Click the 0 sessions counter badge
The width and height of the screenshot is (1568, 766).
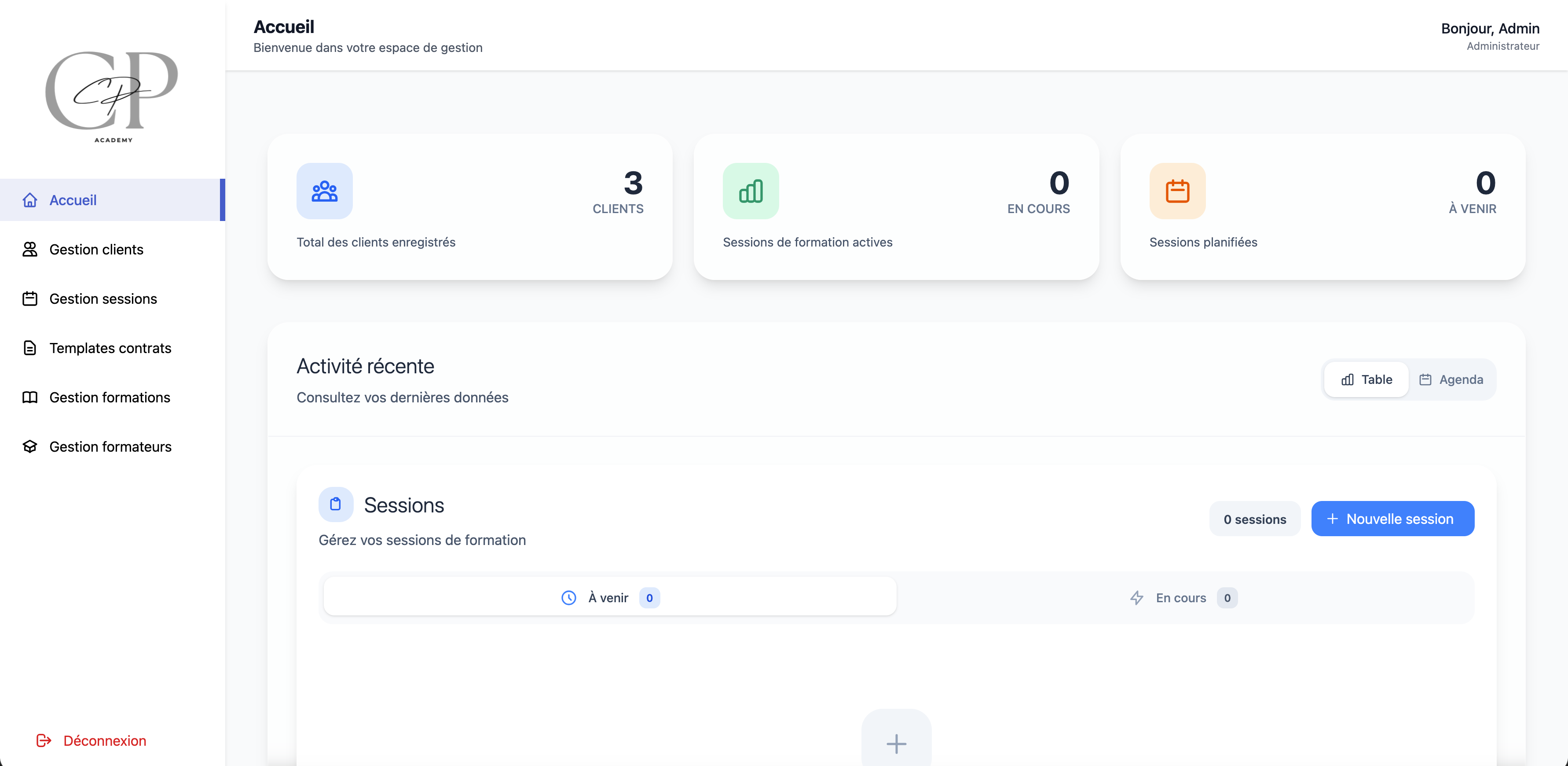coord(1254,519)
